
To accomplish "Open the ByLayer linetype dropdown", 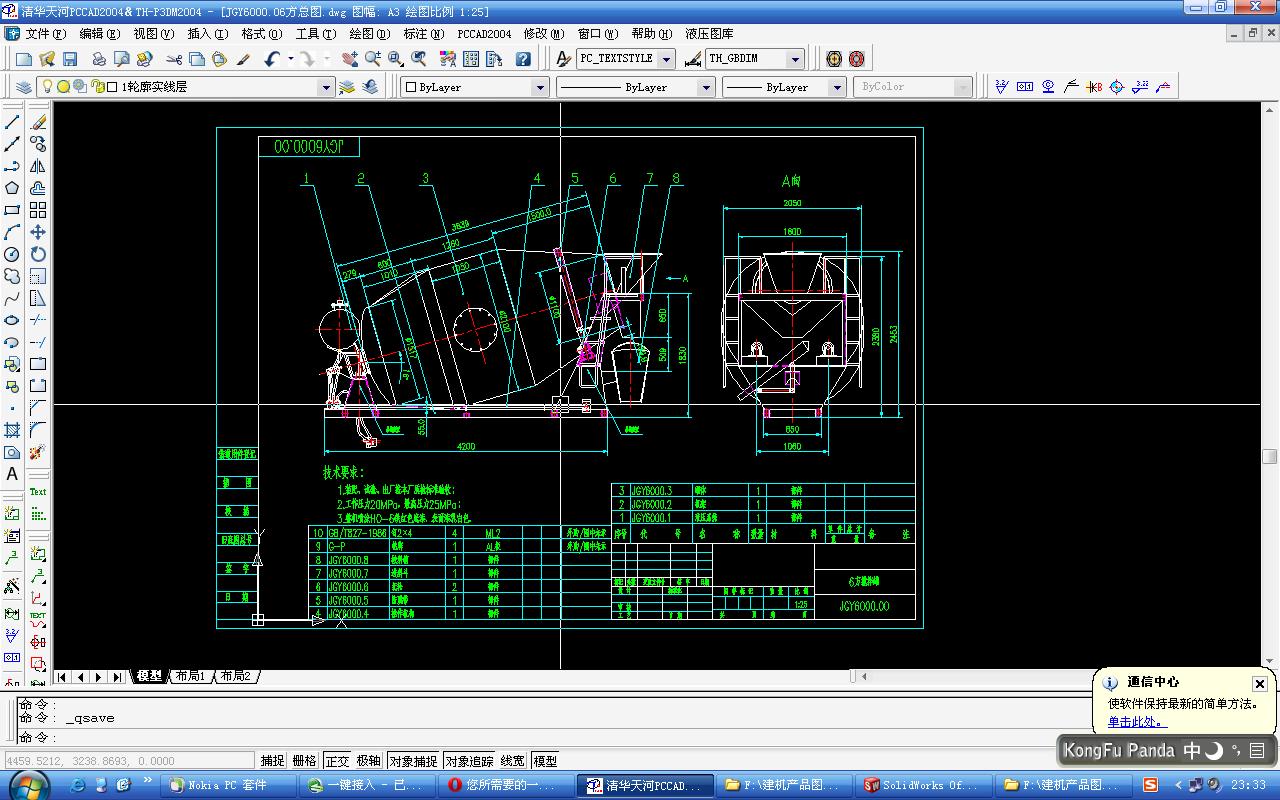I will (705, 87).
